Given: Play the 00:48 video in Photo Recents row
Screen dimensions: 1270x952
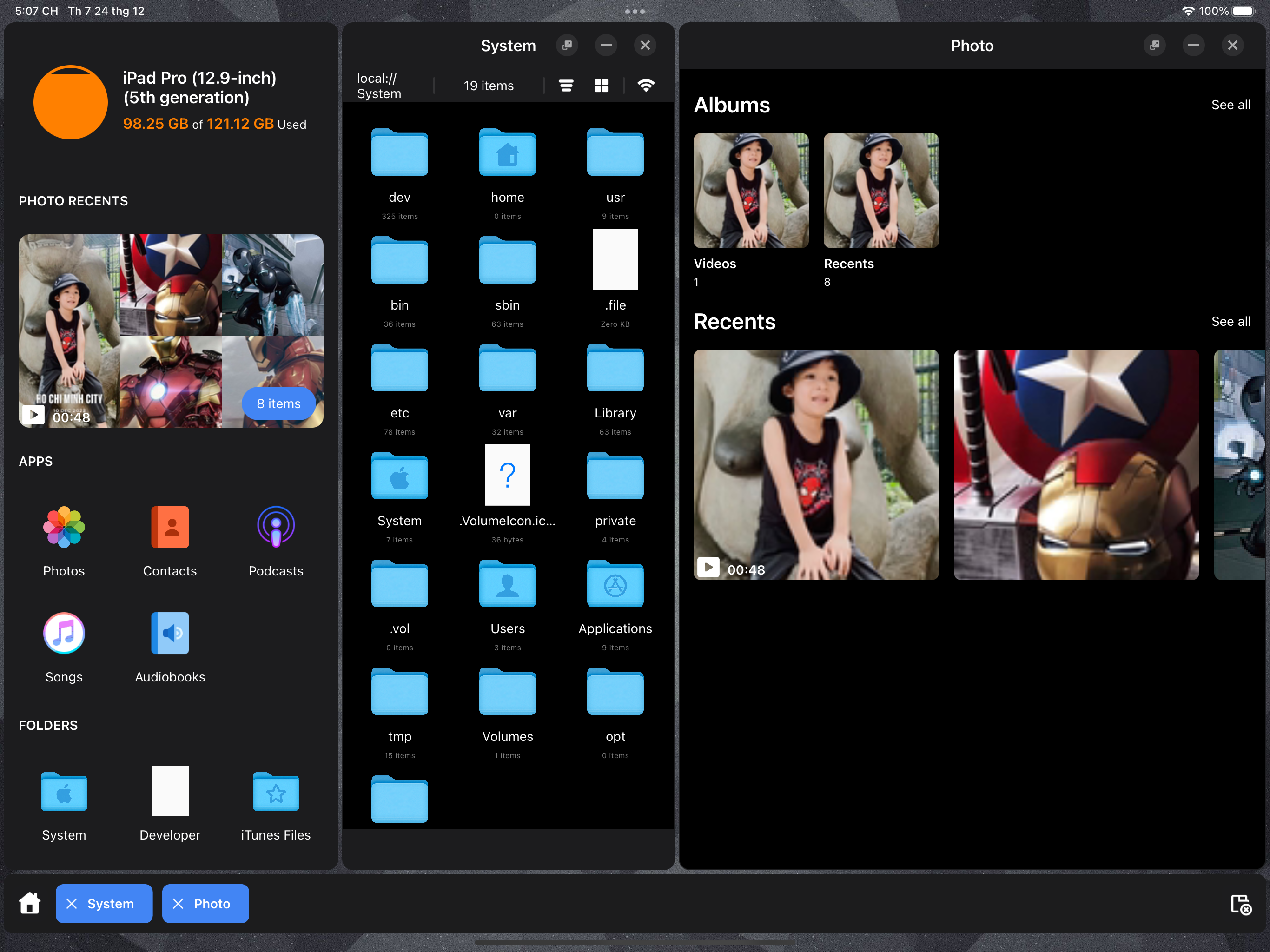Looking at the screenshot, I should point(816,464).
